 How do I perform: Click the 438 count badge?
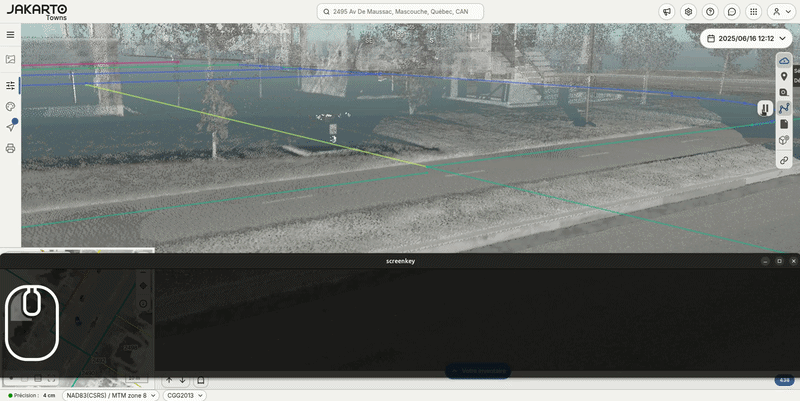785,380
